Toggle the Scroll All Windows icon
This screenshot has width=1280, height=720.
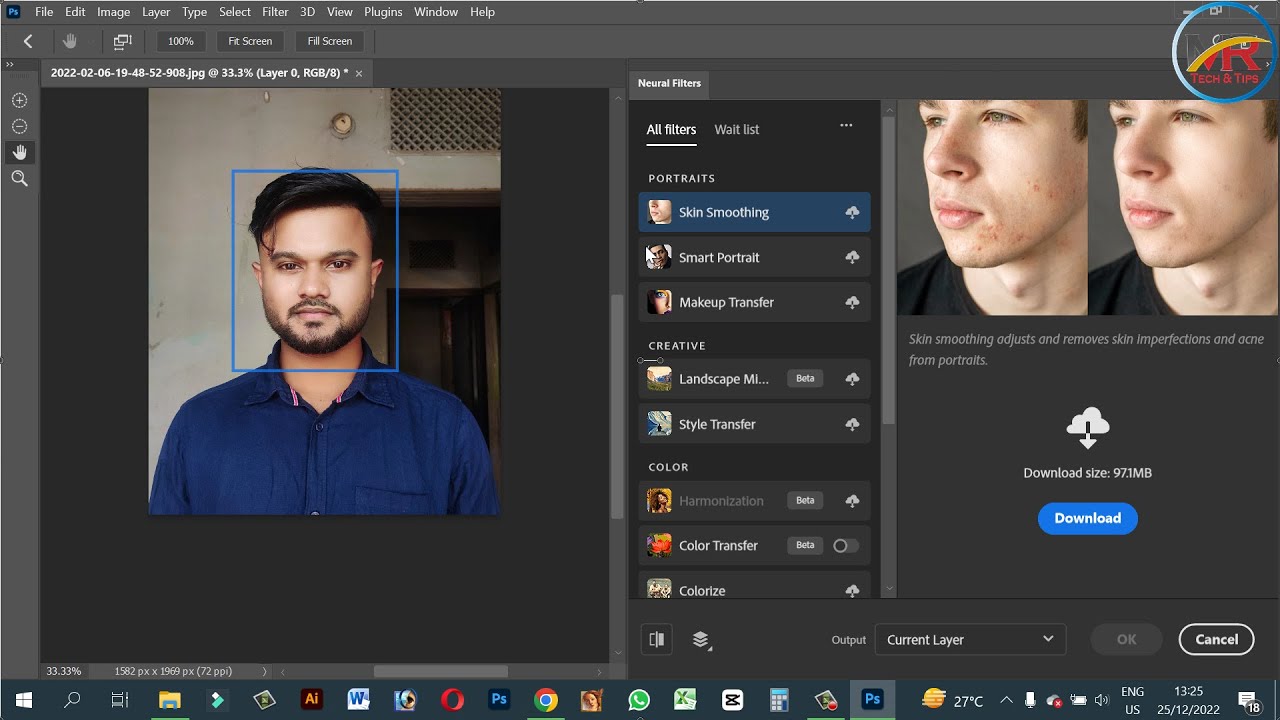click(x=122, y=41)
